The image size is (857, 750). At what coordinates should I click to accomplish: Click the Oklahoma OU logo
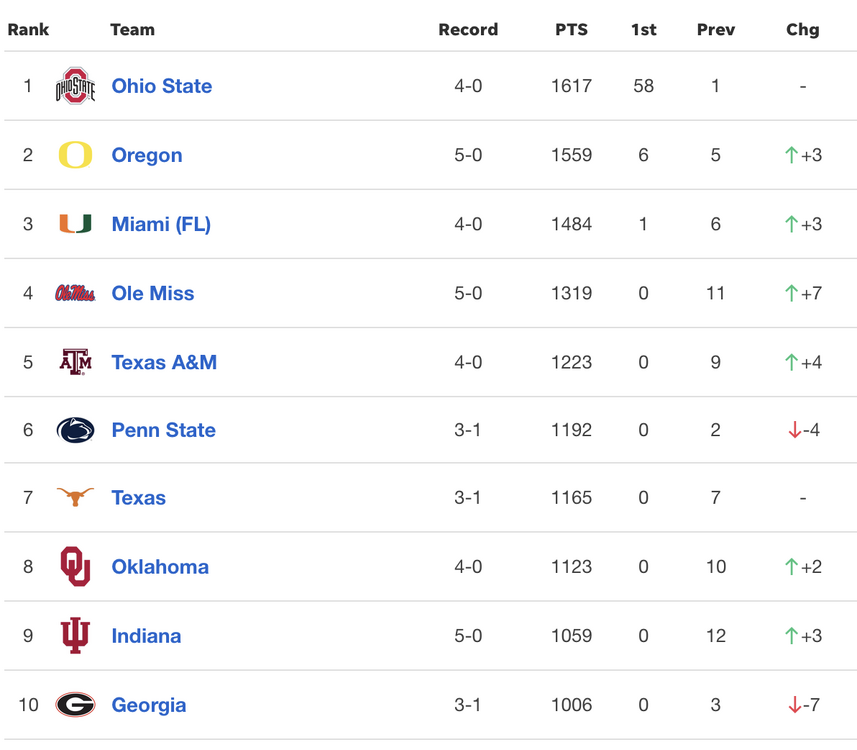(75, 566)
